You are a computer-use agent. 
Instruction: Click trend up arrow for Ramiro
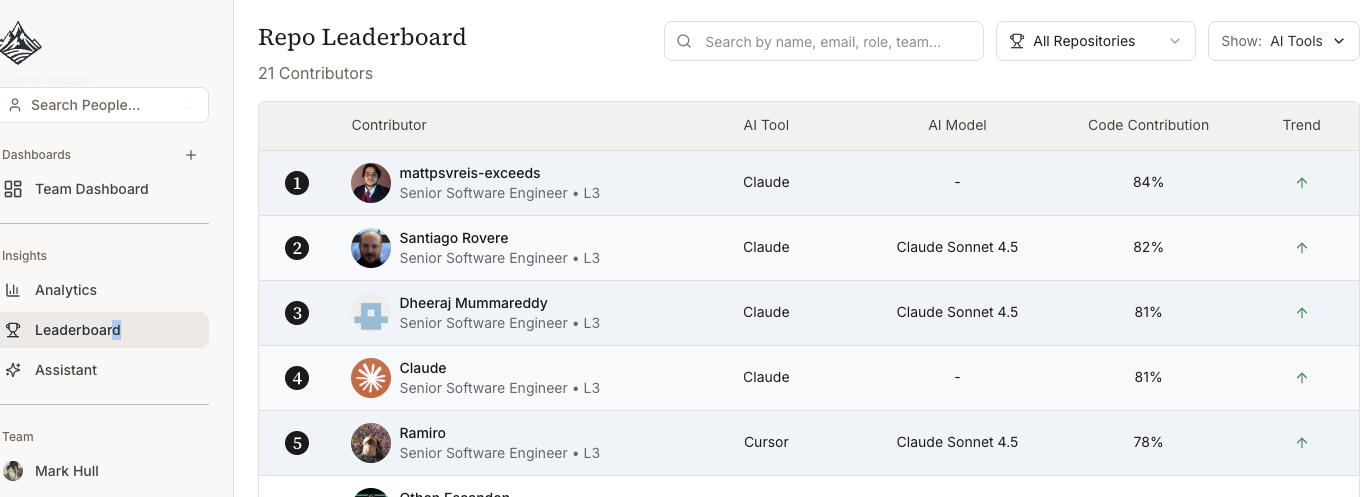pos(1302,443)
